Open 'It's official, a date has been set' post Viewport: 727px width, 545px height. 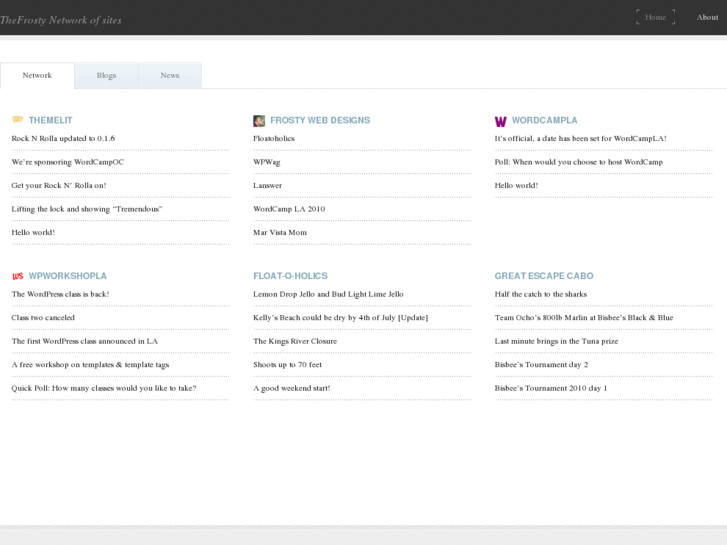click(x=580, y=138)
